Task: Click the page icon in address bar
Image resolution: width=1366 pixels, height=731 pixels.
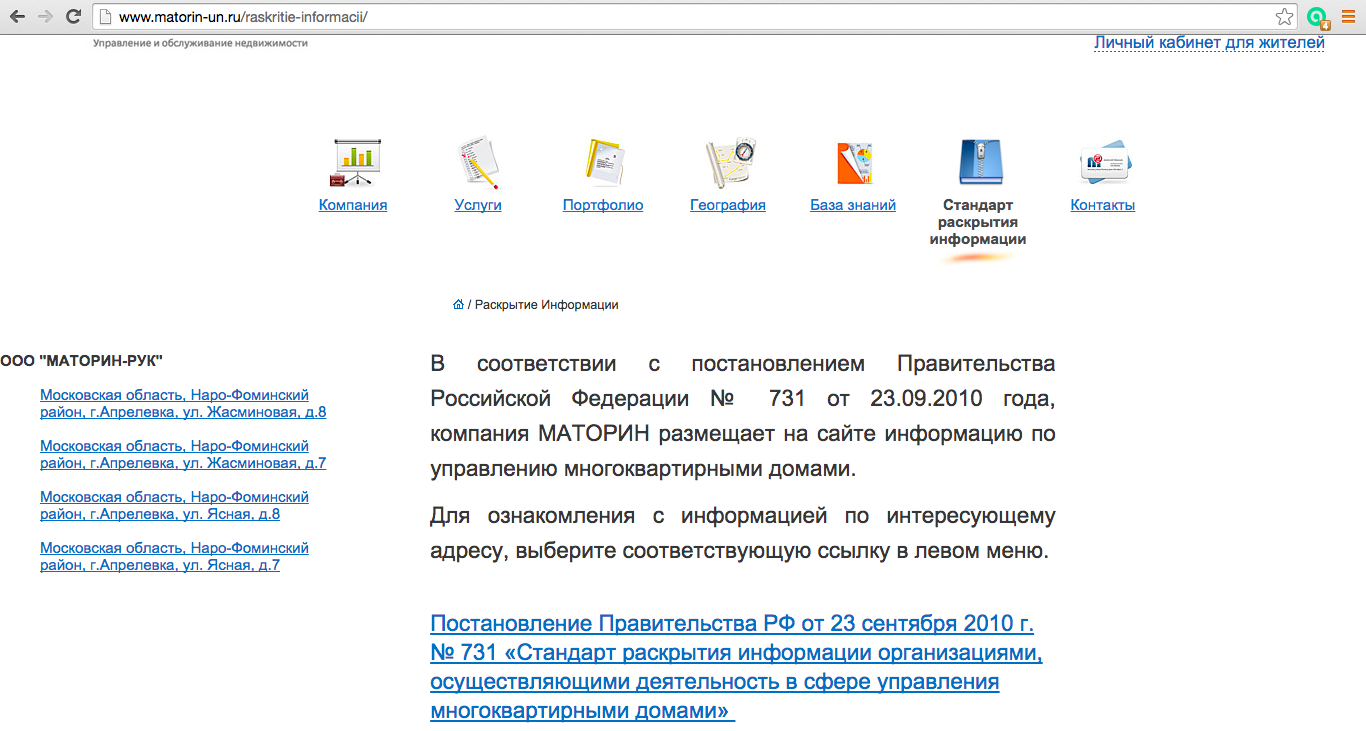Action: [x=105, y=17]
